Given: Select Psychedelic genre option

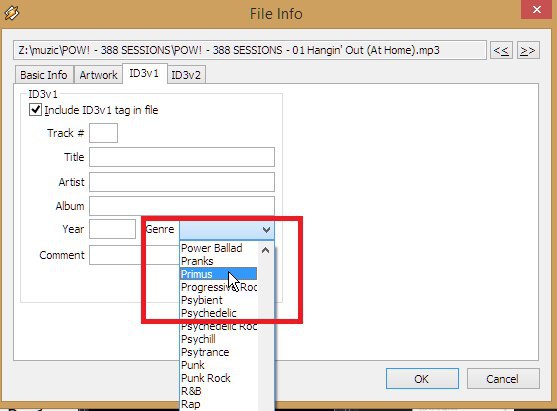Looking at the screenshot, I should coord(218,313).
